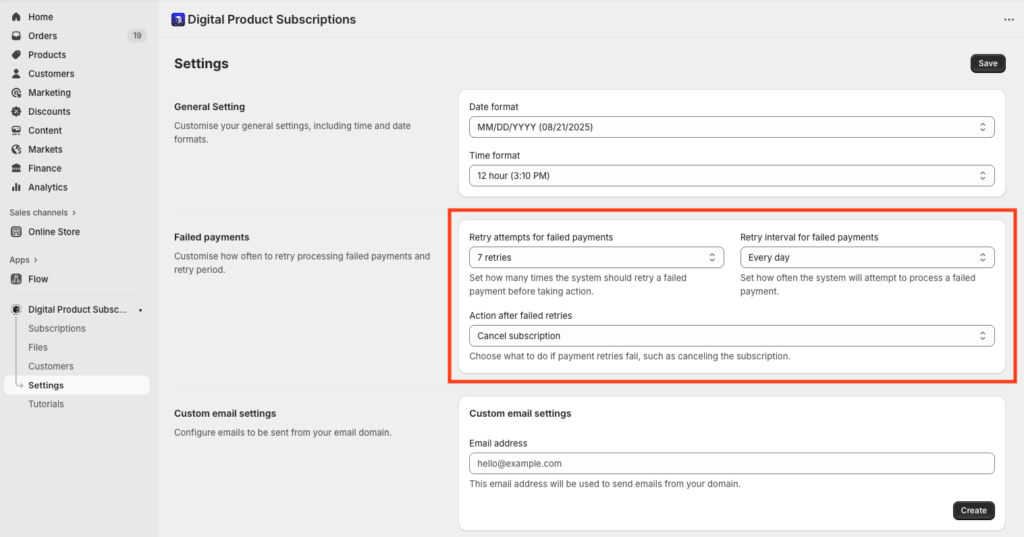Open Action after failed retries dropdown
Image resolution: width=1024 pixels, height=537 pixels.
[731, 336]
